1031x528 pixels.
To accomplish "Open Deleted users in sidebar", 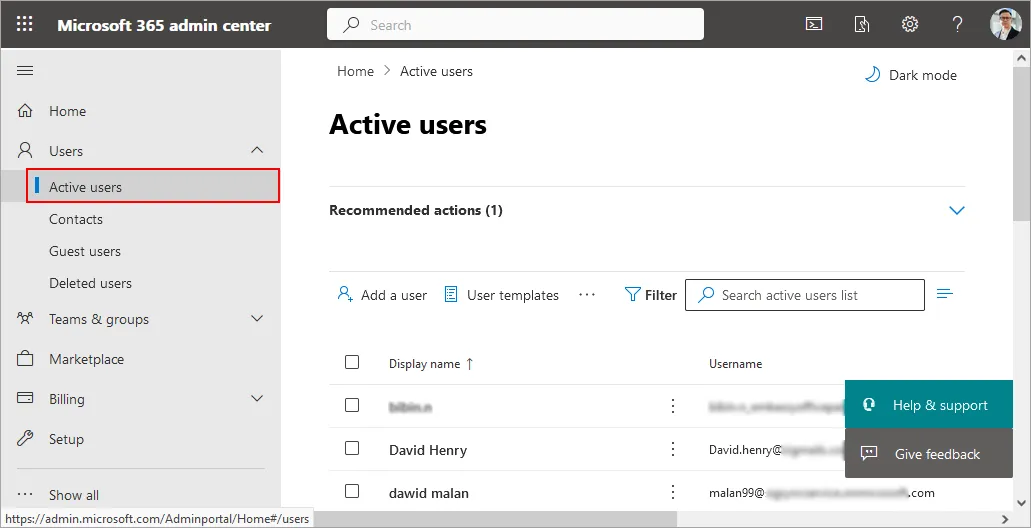I will pyautogui.click(x=90, y=283).
